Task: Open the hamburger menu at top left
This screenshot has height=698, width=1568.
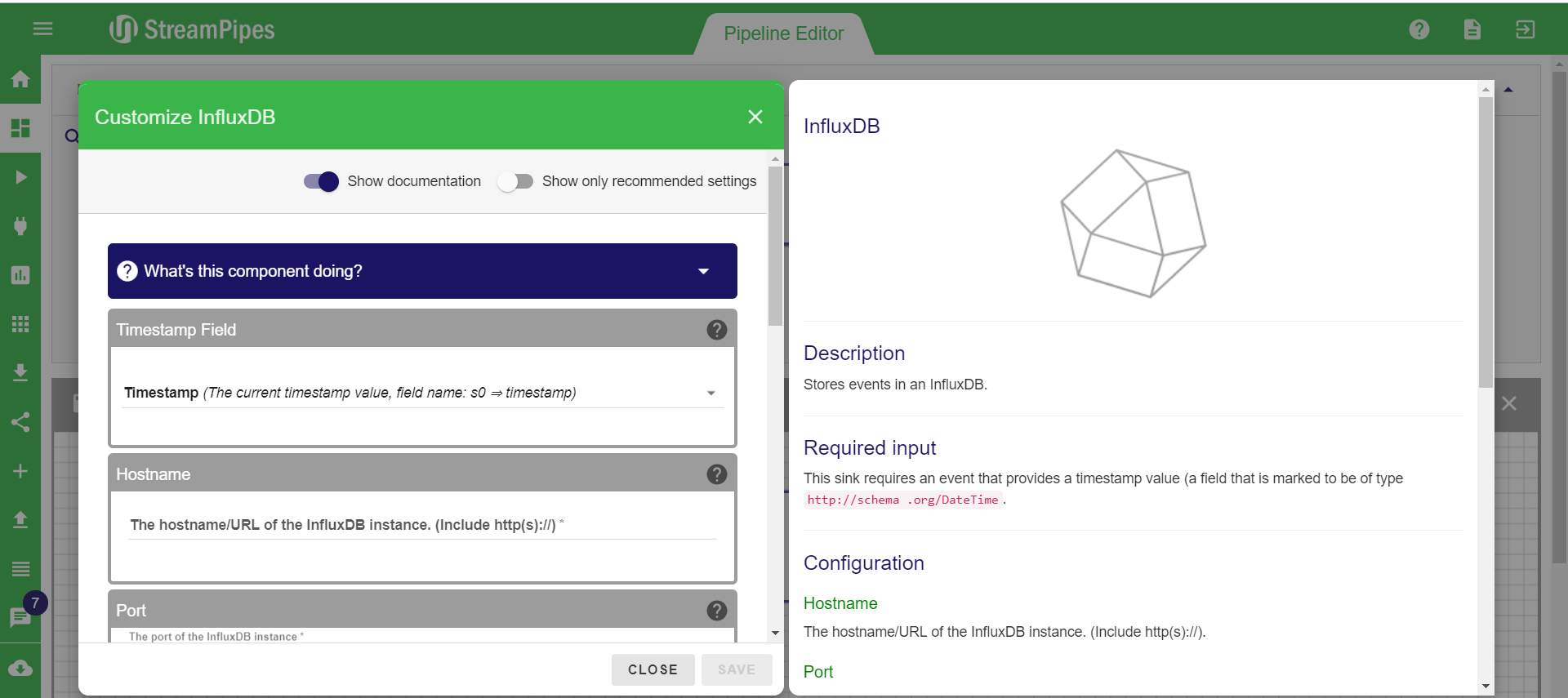Action: pos(42,29)
